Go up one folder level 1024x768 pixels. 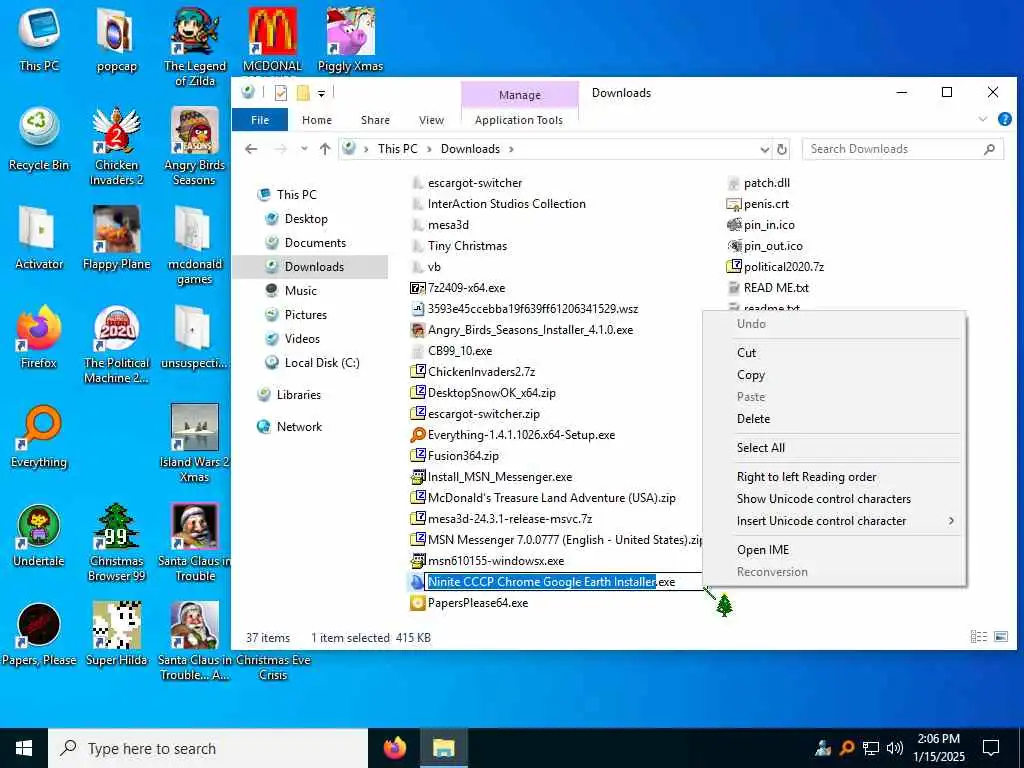click(325, 149)
